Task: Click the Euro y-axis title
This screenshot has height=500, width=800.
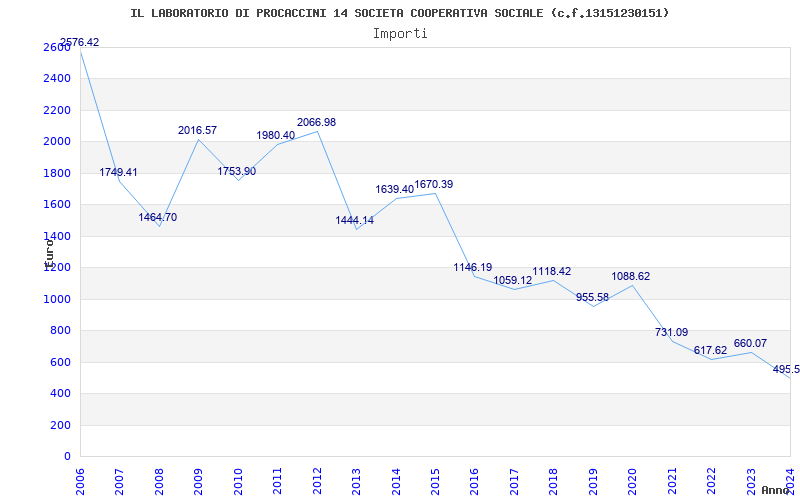Action: click(48, 251)
